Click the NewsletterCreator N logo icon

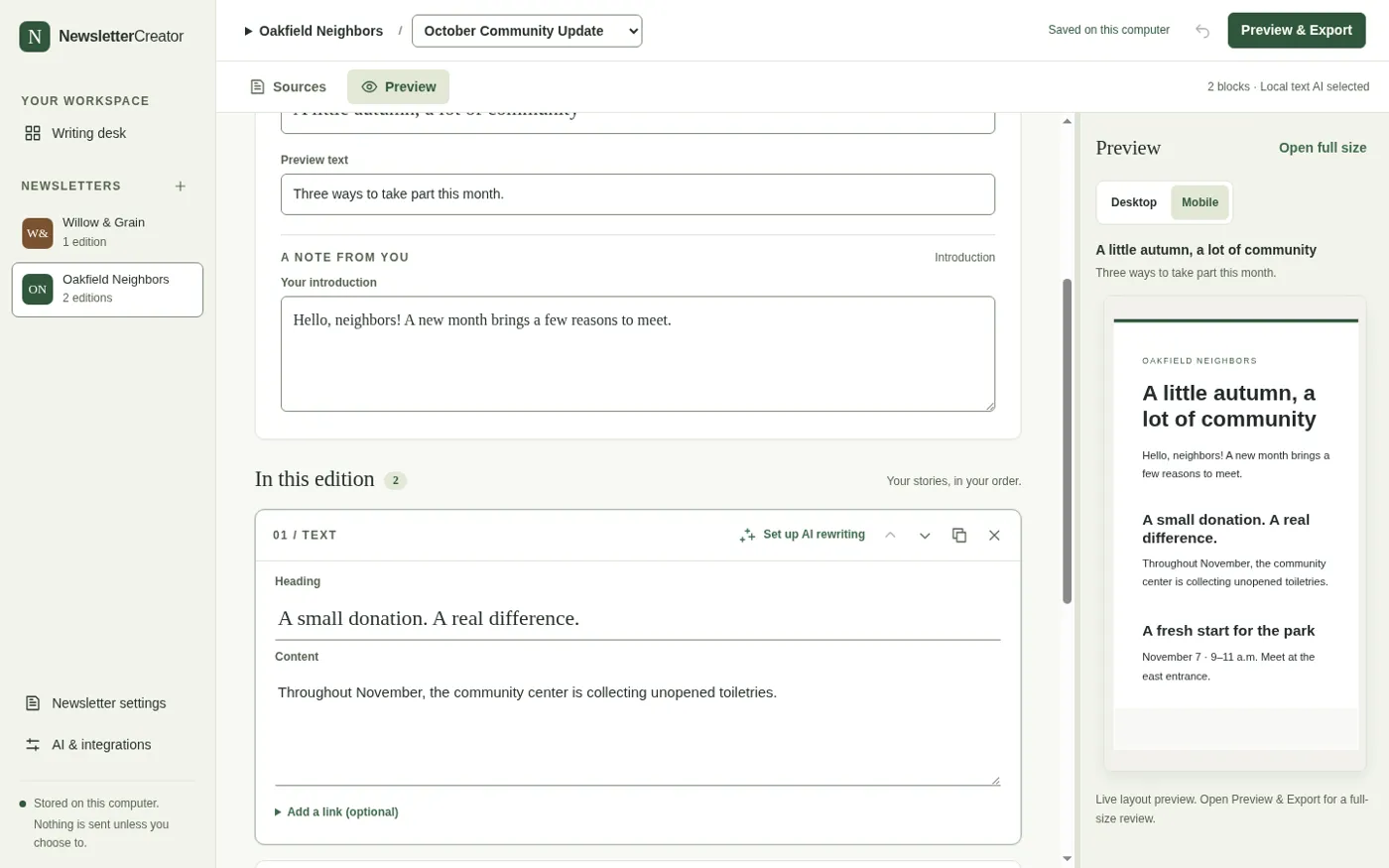pos(35,37)
